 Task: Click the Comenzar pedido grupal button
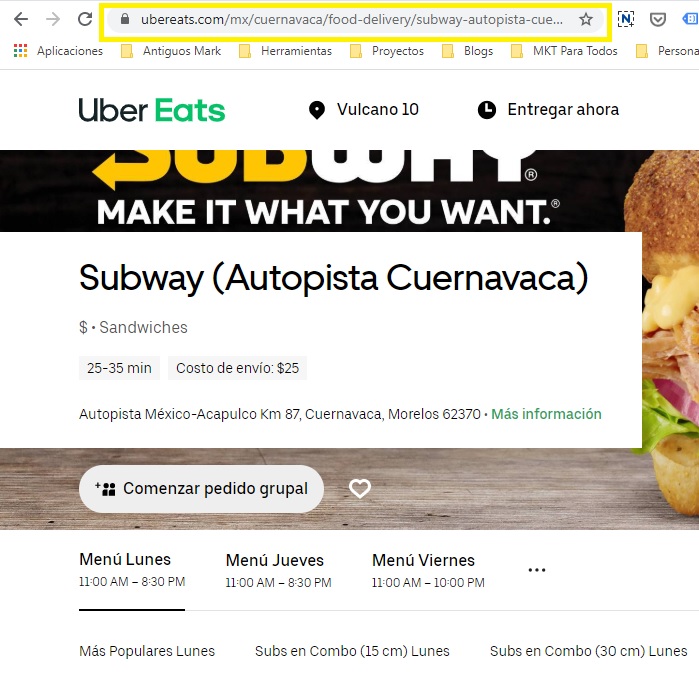[201, 489]
